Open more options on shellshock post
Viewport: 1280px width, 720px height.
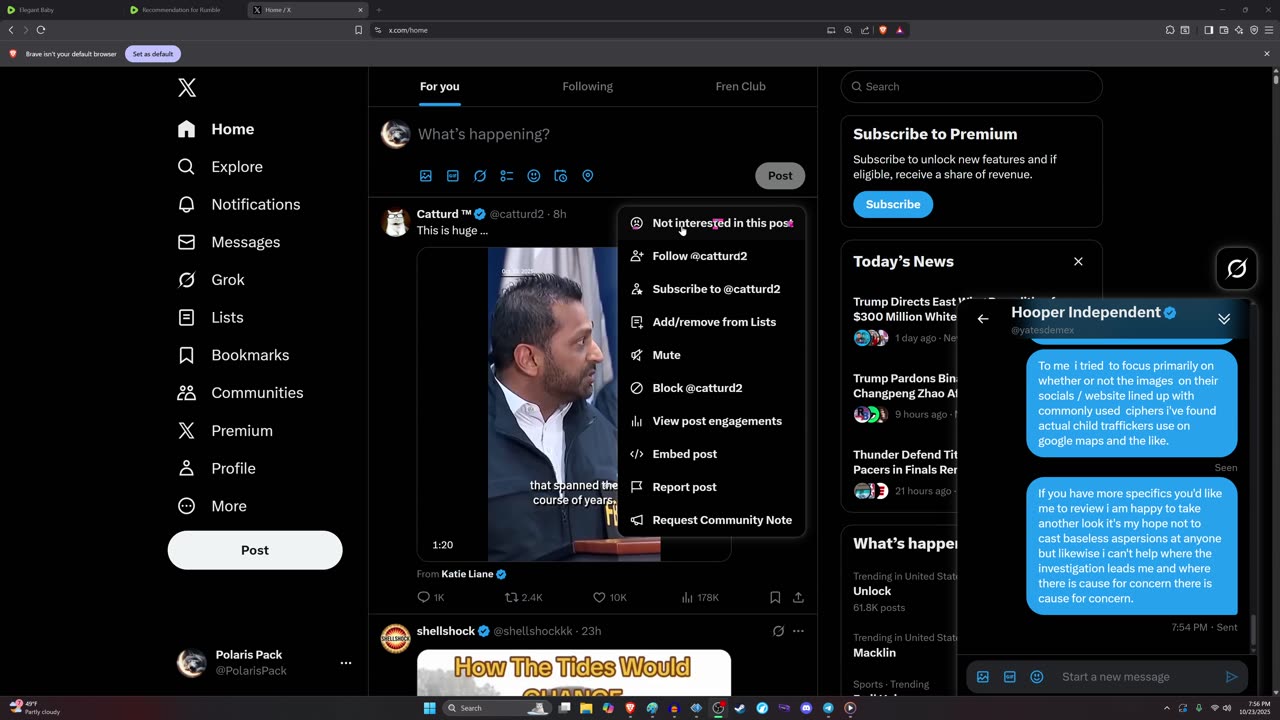coord(798,631)
